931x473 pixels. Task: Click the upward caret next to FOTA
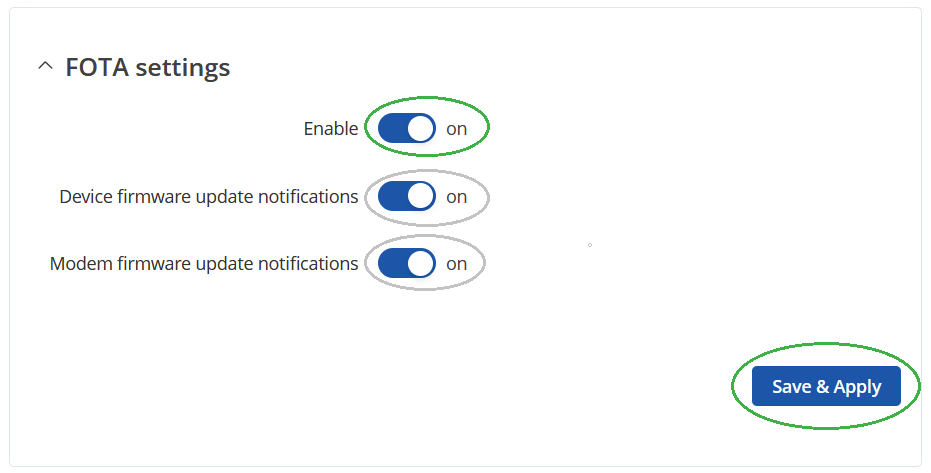coord(45,66)
